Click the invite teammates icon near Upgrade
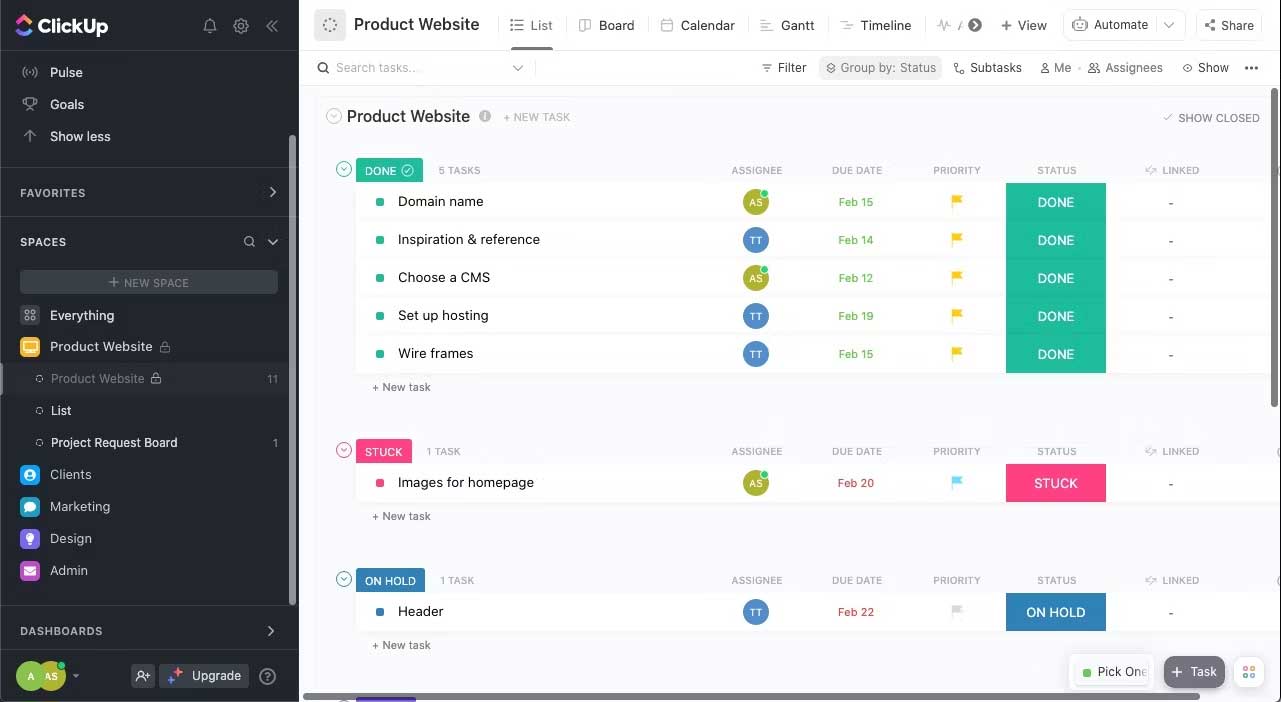Screen dimensions: 1281x702 [x=143, y=676]
